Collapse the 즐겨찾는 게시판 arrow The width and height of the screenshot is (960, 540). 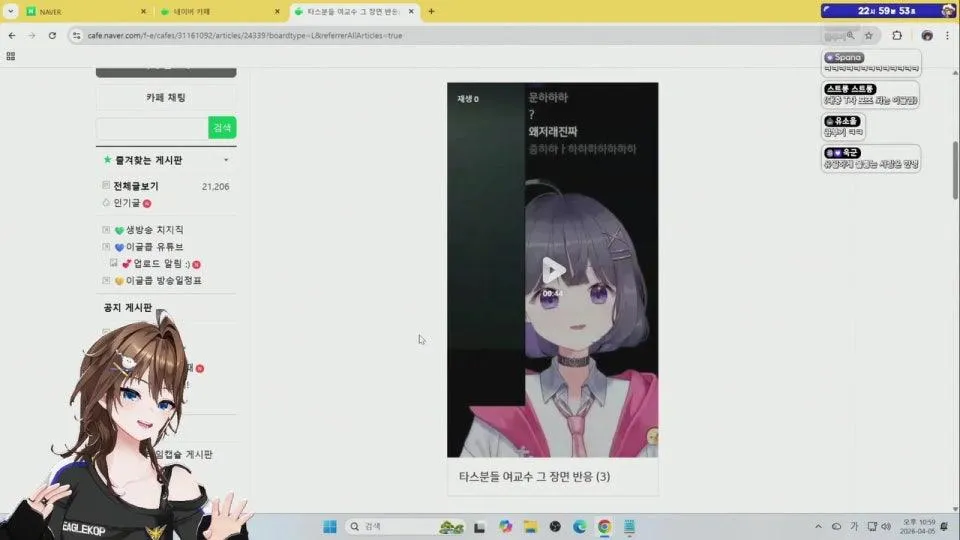pos(226,160)
